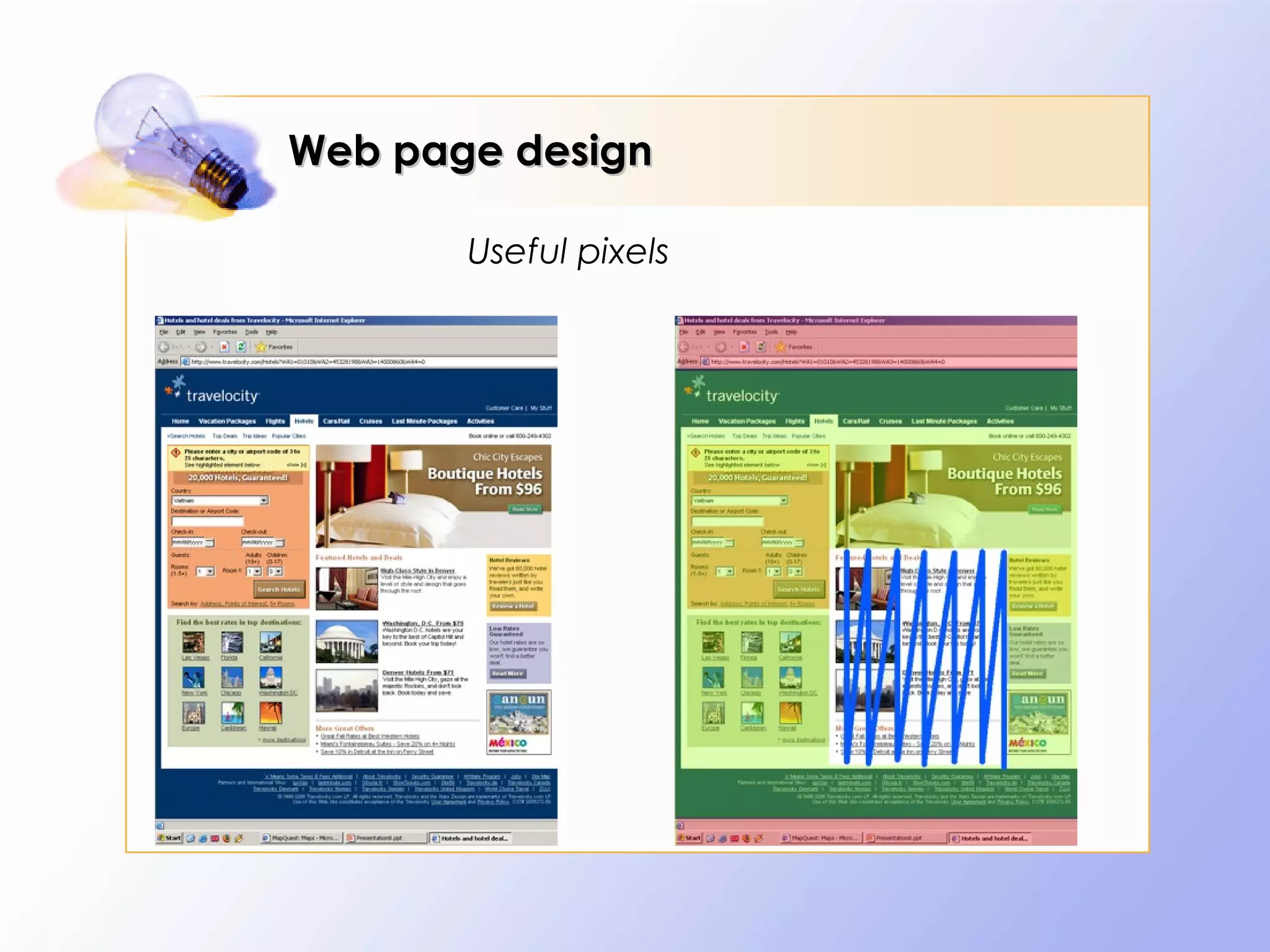Open the Back history arrow in the original toolbar
The image size is (1270, 952).
tap(189, 348)
